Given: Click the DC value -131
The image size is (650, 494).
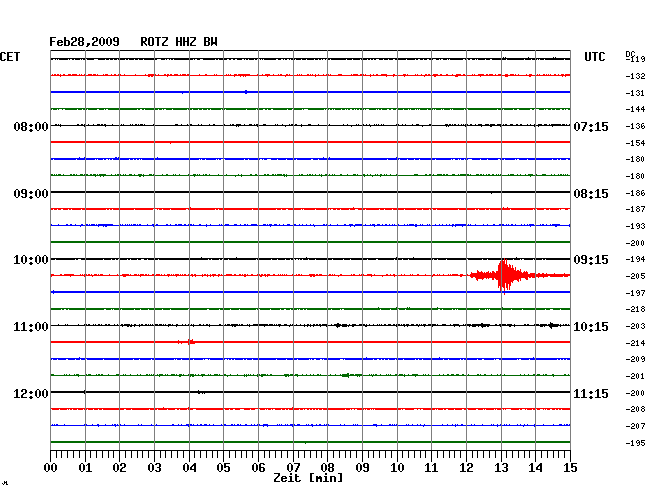Looking at the screenshot, I should pyautogui.click(x=635, y=93).
